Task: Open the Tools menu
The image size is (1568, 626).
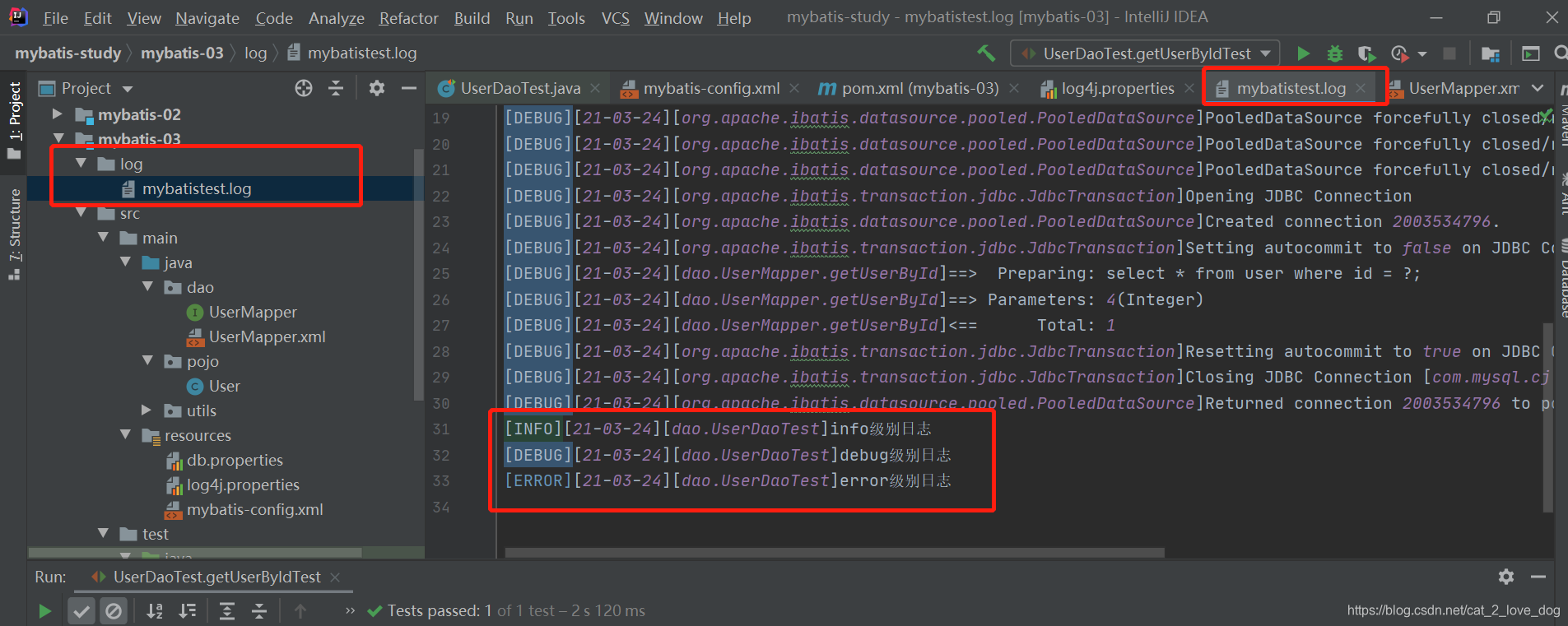Action: 566,17
